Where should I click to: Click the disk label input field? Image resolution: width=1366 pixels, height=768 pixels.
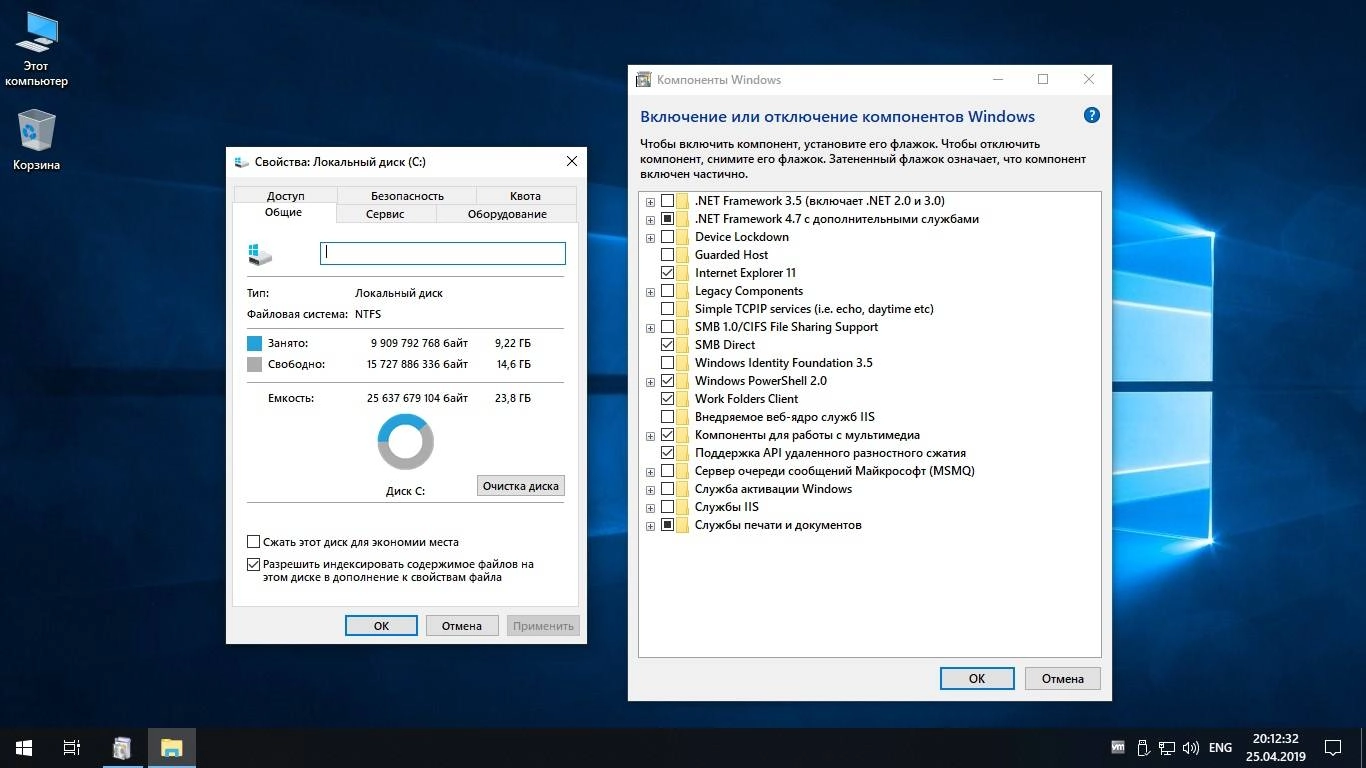click(x=443, y=253)
